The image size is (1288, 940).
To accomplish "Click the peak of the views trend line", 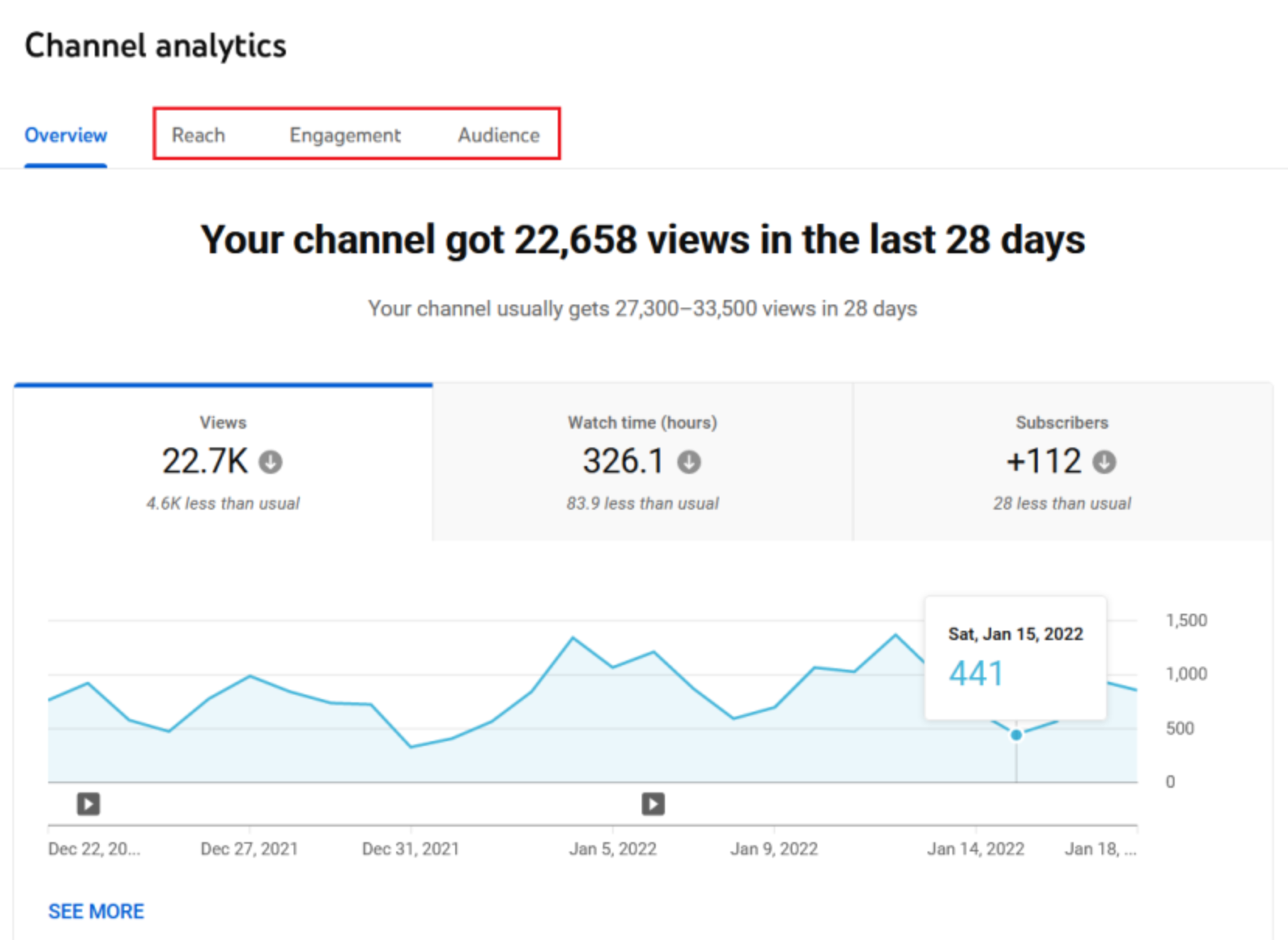I will click(x=896, y=633).
